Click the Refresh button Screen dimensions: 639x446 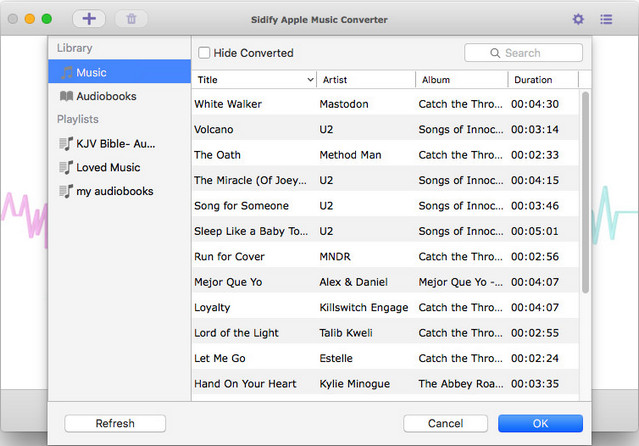(x=115, y=423)
